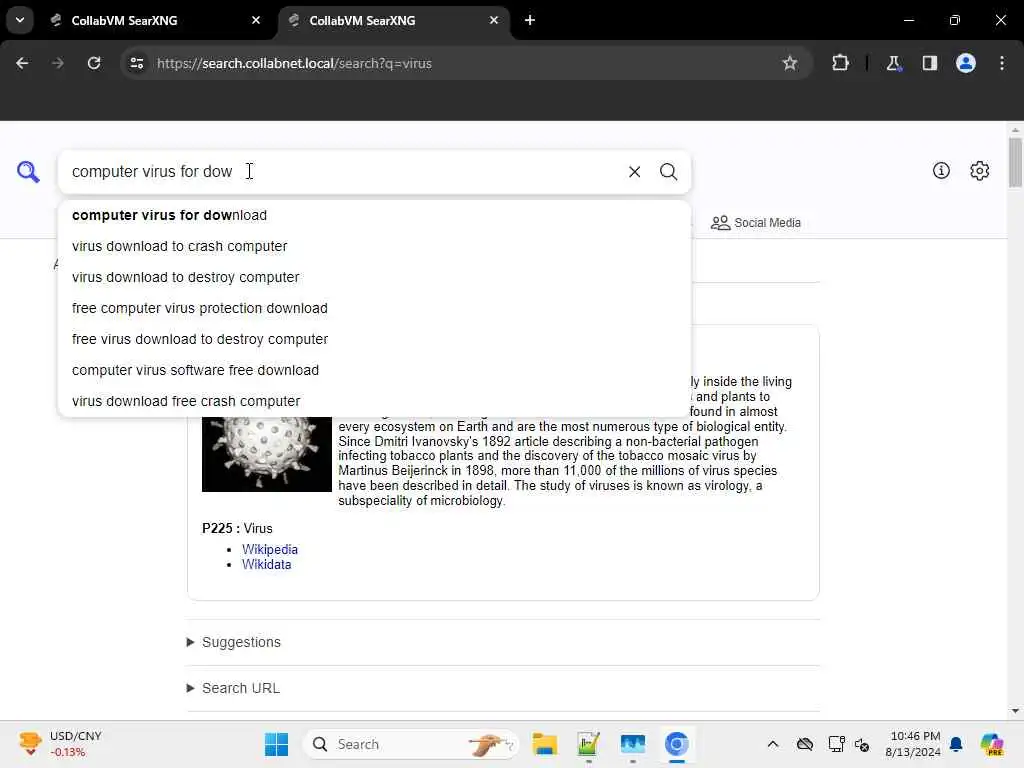The height and width of the screenshot is (768, 1024).
Task: Close the second CollabVM SearXNG tab
Action: (494, 20)
